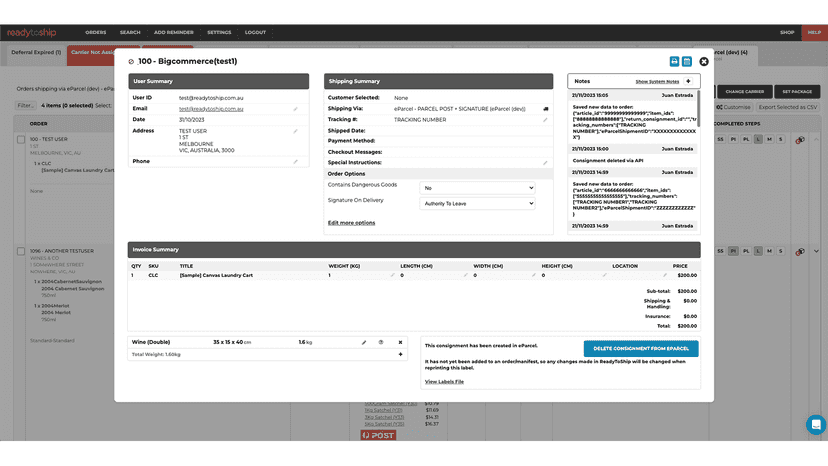Viewport: 828px width, 466px height.
Task: Edit the Weight (KG) value pencil icon
Action: (x=392, y=275)
